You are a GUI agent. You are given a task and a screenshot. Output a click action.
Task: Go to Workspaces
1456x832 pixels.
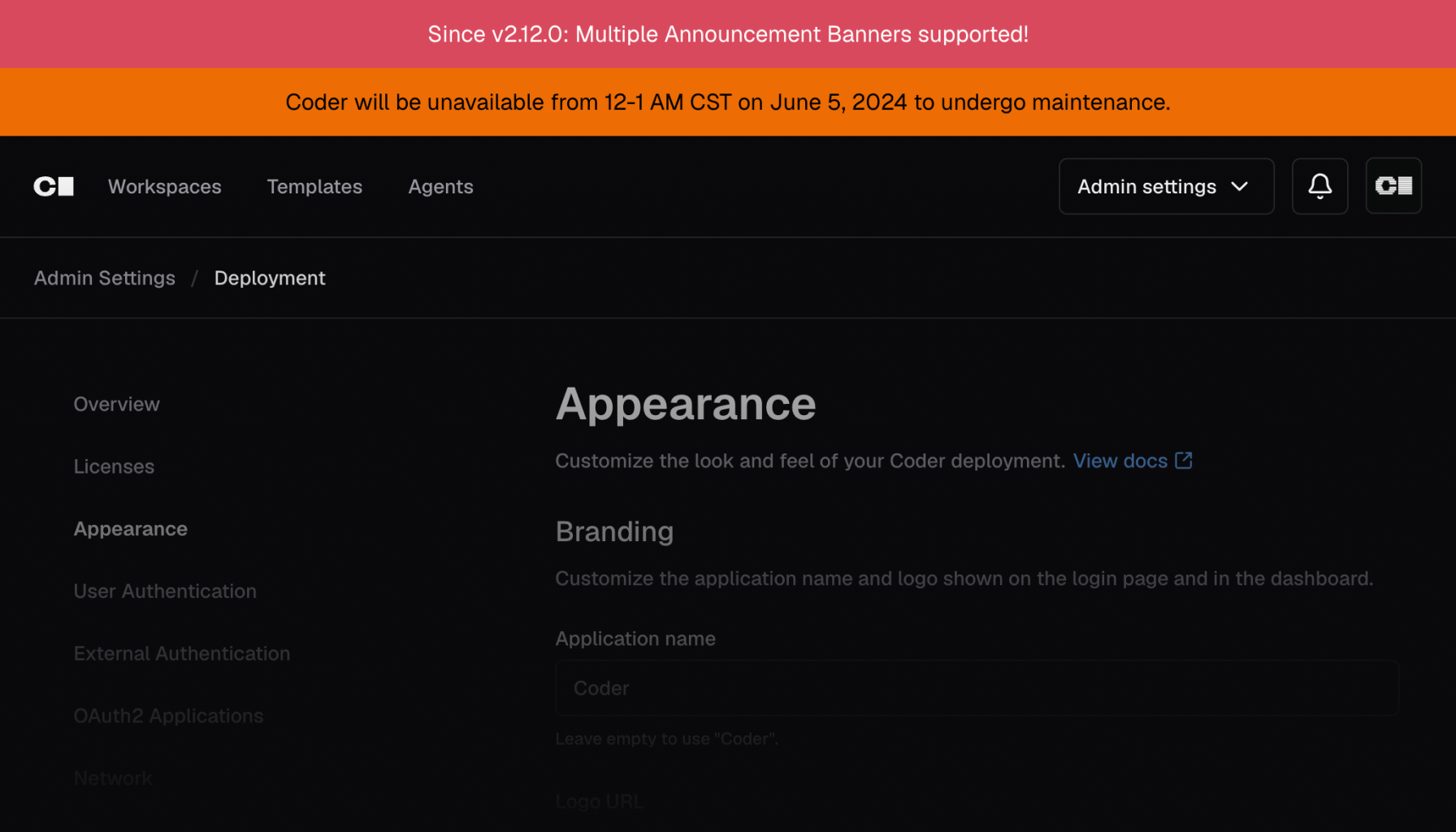pyautogui.click(x=165, y=186)
